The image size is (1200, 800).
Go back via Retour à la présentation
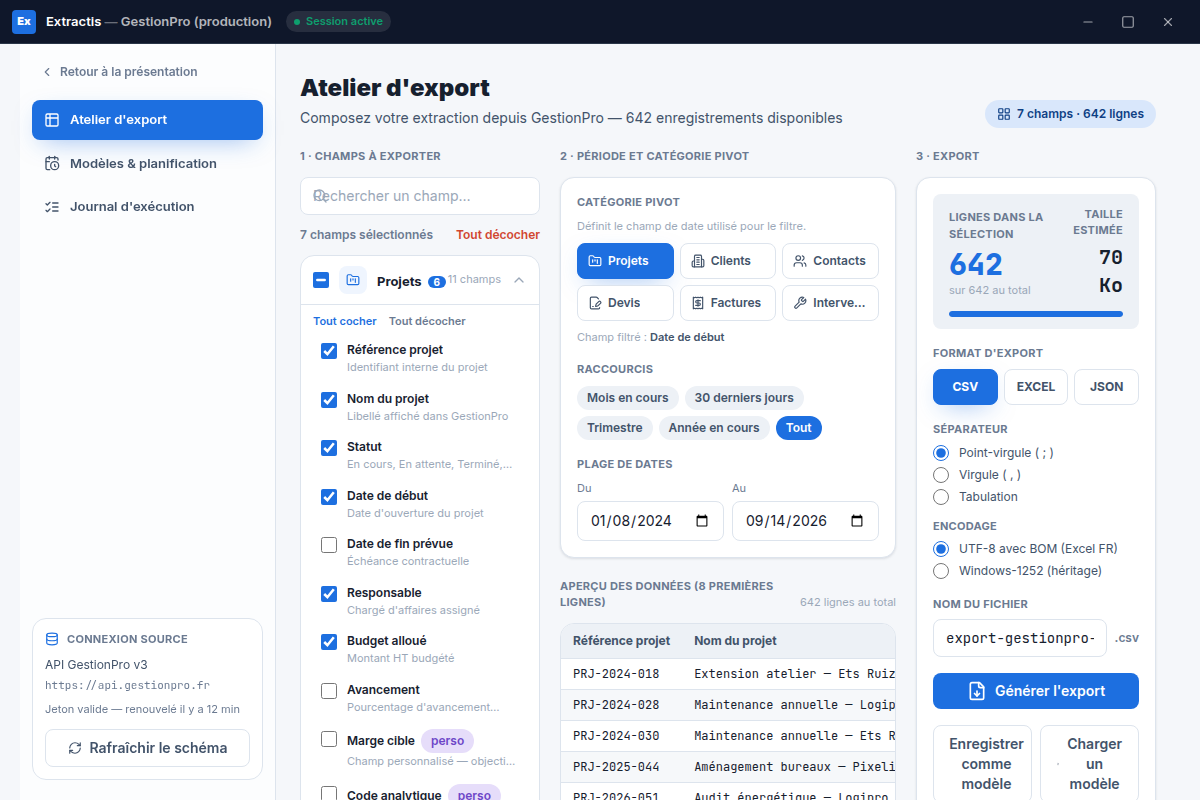(119, 72)
